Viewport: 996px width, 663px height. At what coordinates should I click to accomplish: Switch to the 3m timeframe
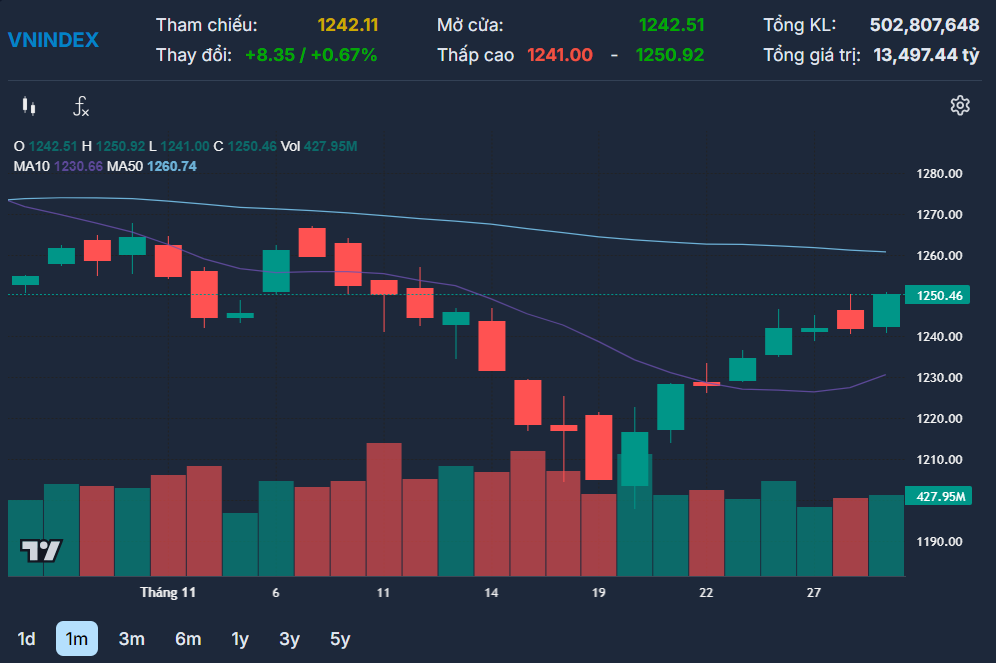pos(132,639)
